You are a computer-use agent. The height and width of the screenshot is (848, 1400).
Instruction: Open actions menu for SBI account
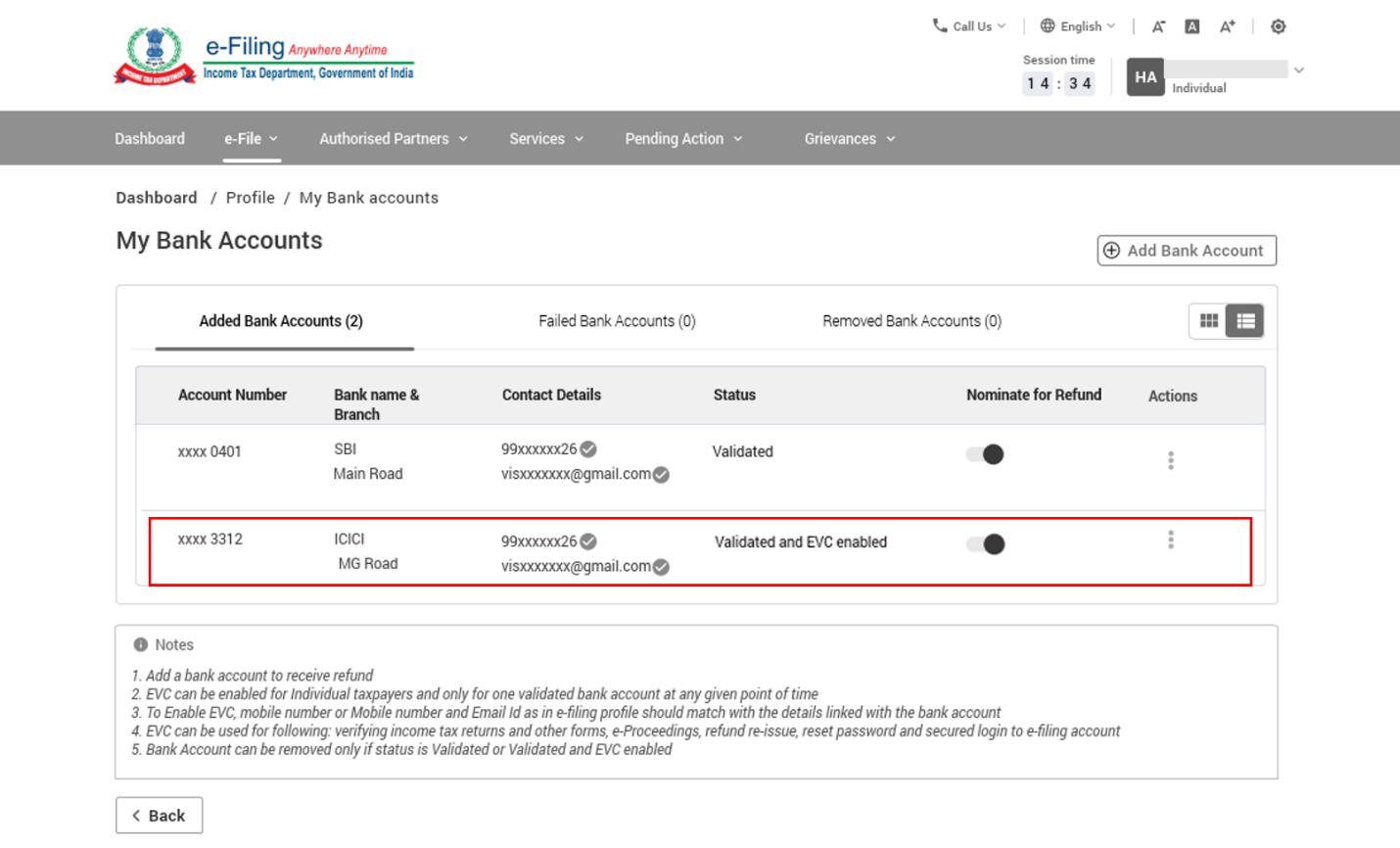coord(1171,460)
